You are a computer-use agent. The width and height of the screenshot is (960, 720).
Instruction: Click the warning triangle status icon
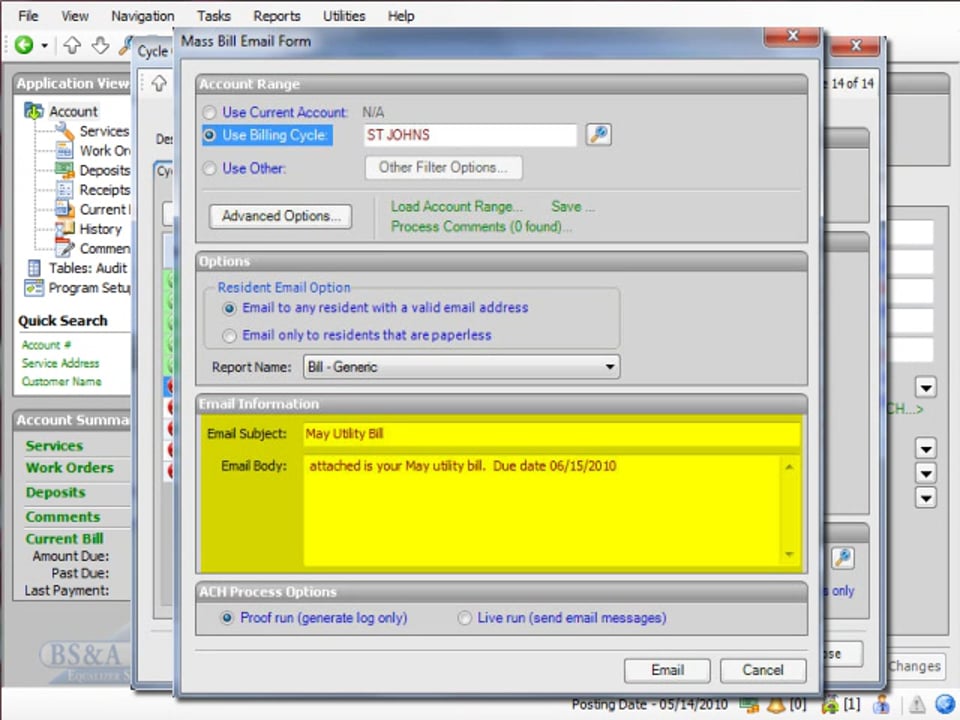[917, 705]
